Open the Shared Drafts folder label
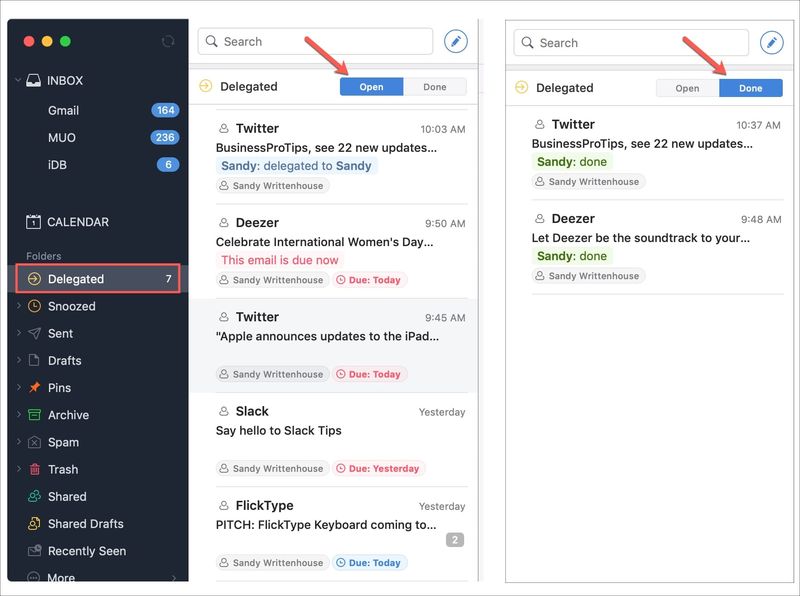This screenshot has height=596, width=800. (86, 524)
